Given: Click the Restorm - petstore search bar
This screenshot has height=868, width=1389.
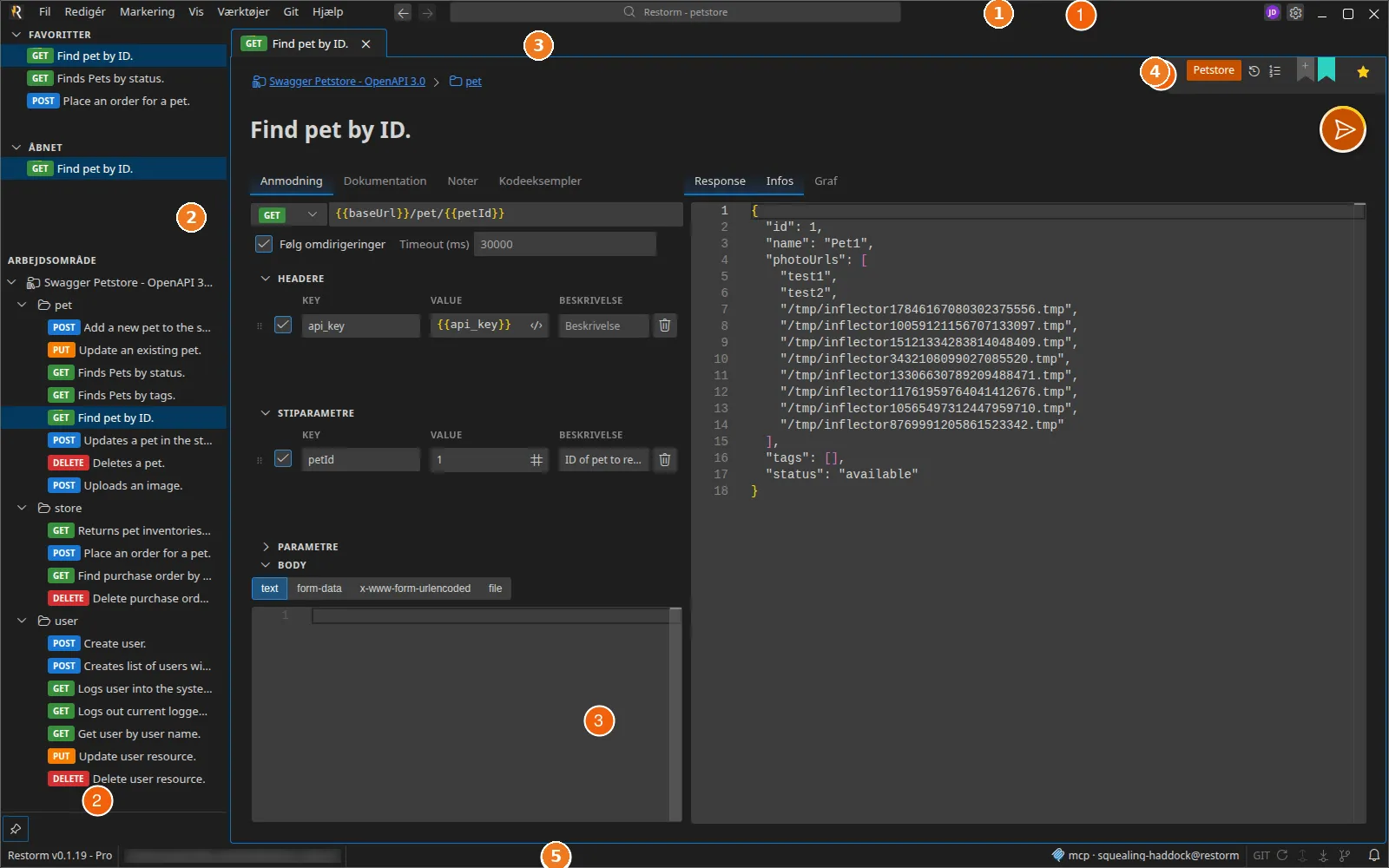Looking at the screenshot, I should point(675,12).
